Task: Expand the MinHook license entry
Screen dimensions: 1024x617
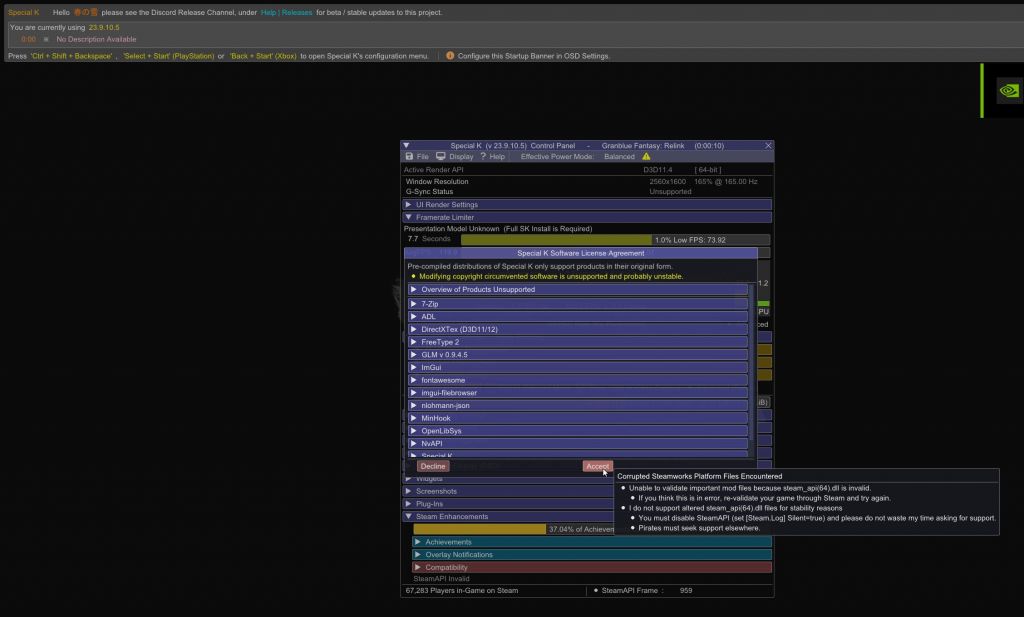Action: [x=414, y=418]
